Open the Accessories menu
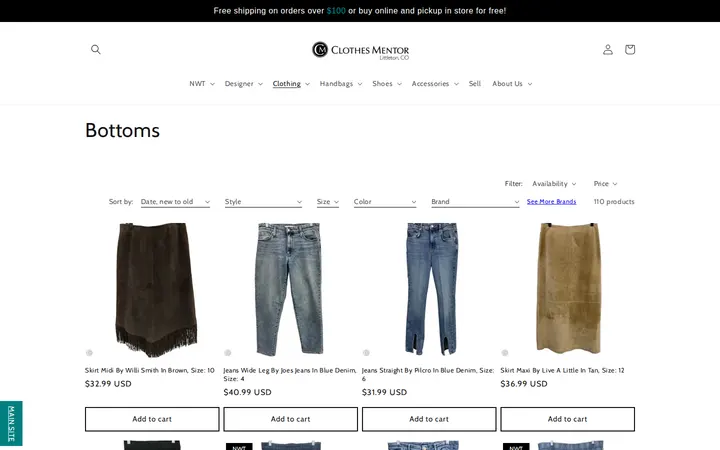Screen dimensions: 720x450 pyautogui.click(x=435, y=84)
